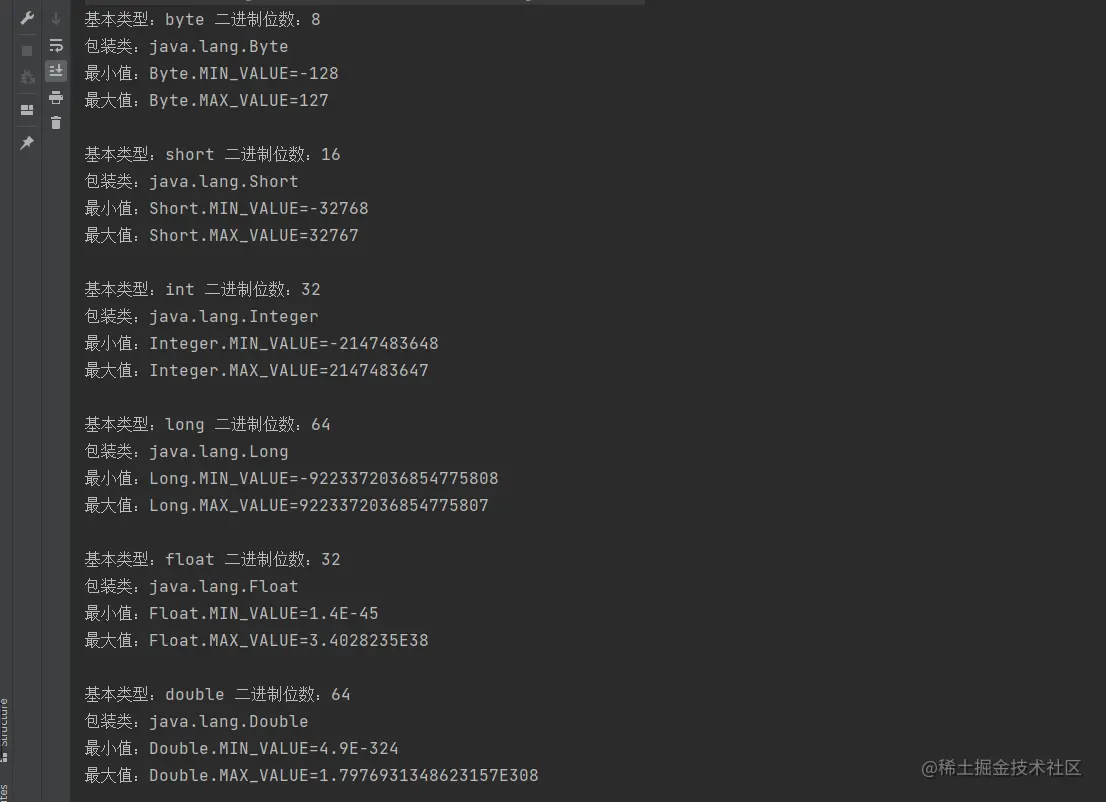Toggle soft-wrap for console output

click(x=56, y=45)
